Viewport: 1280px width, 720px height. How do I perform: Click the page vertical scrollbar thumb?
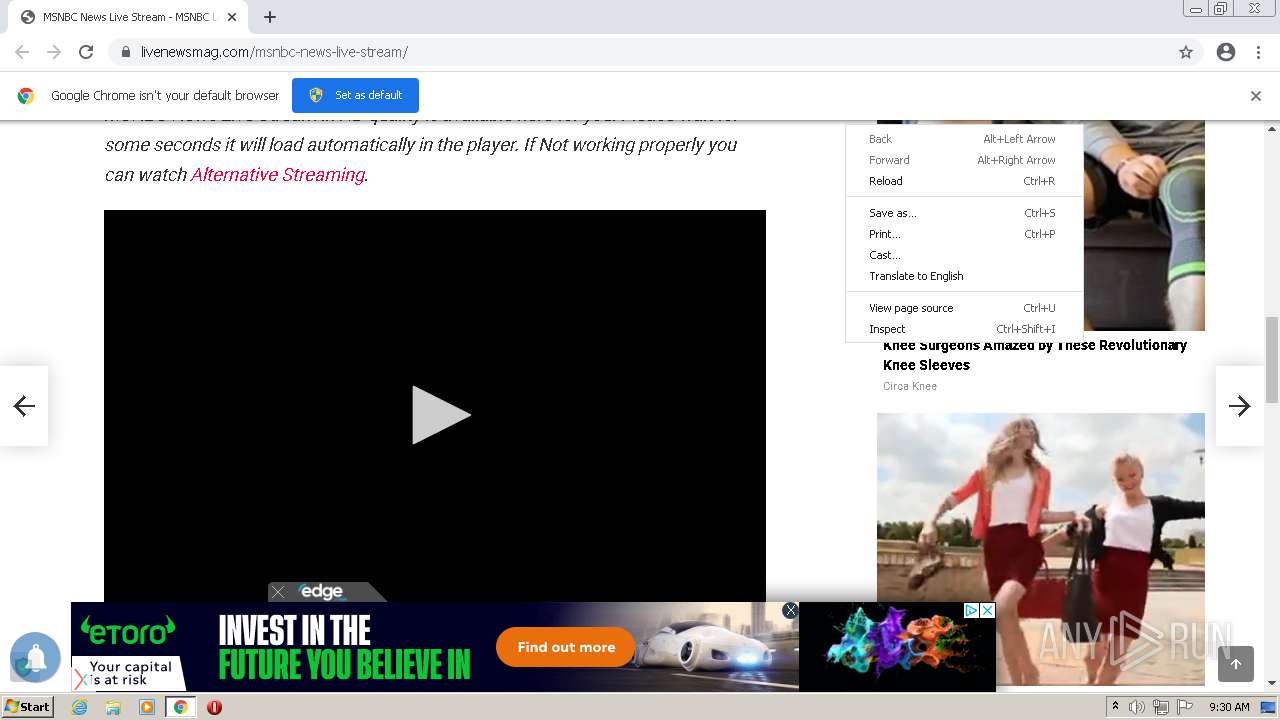(x=1272, y=358)
